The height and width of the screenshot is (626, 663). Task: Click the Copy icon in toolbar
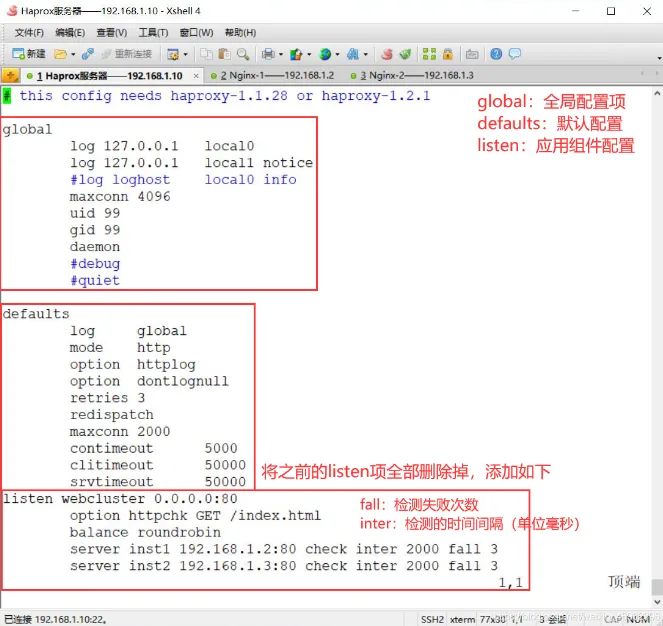[x=206, y=54]
